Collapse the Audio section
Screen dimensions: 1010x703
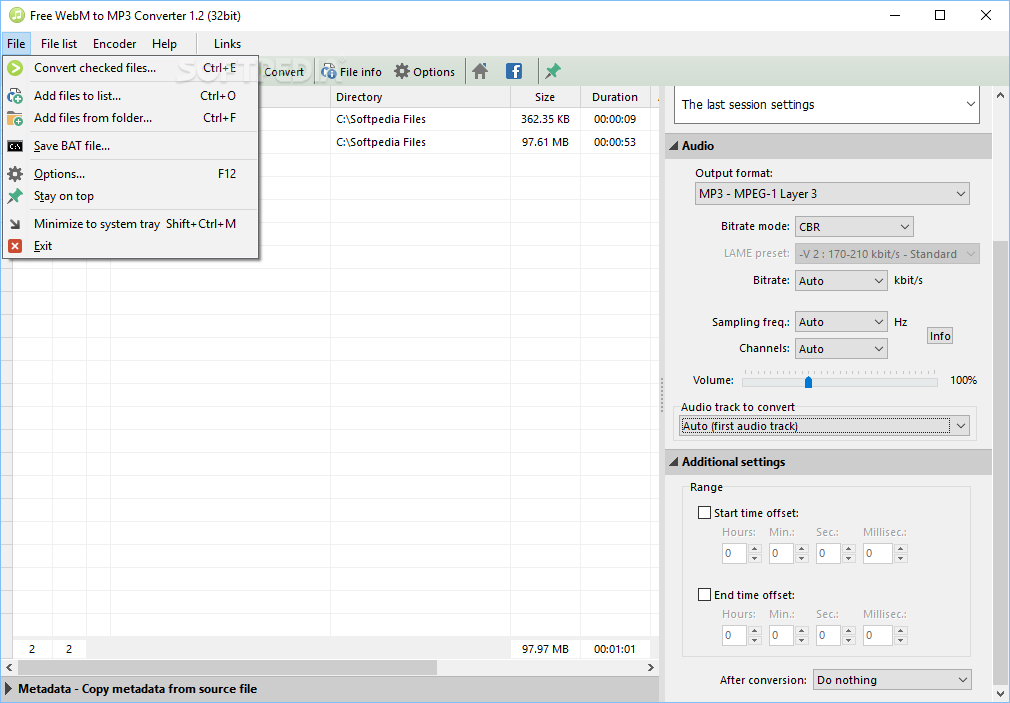tap(674, 146)
